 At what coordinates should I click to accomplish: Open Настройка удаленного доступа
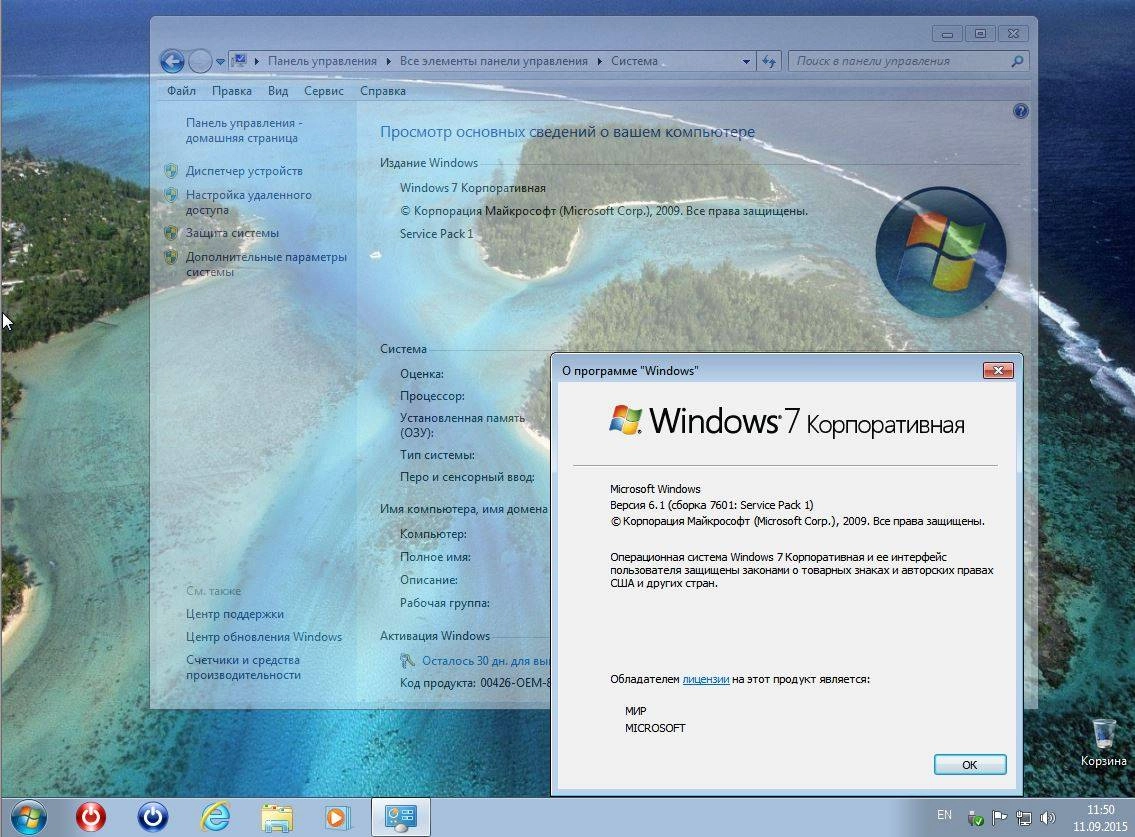pos(248,202)
